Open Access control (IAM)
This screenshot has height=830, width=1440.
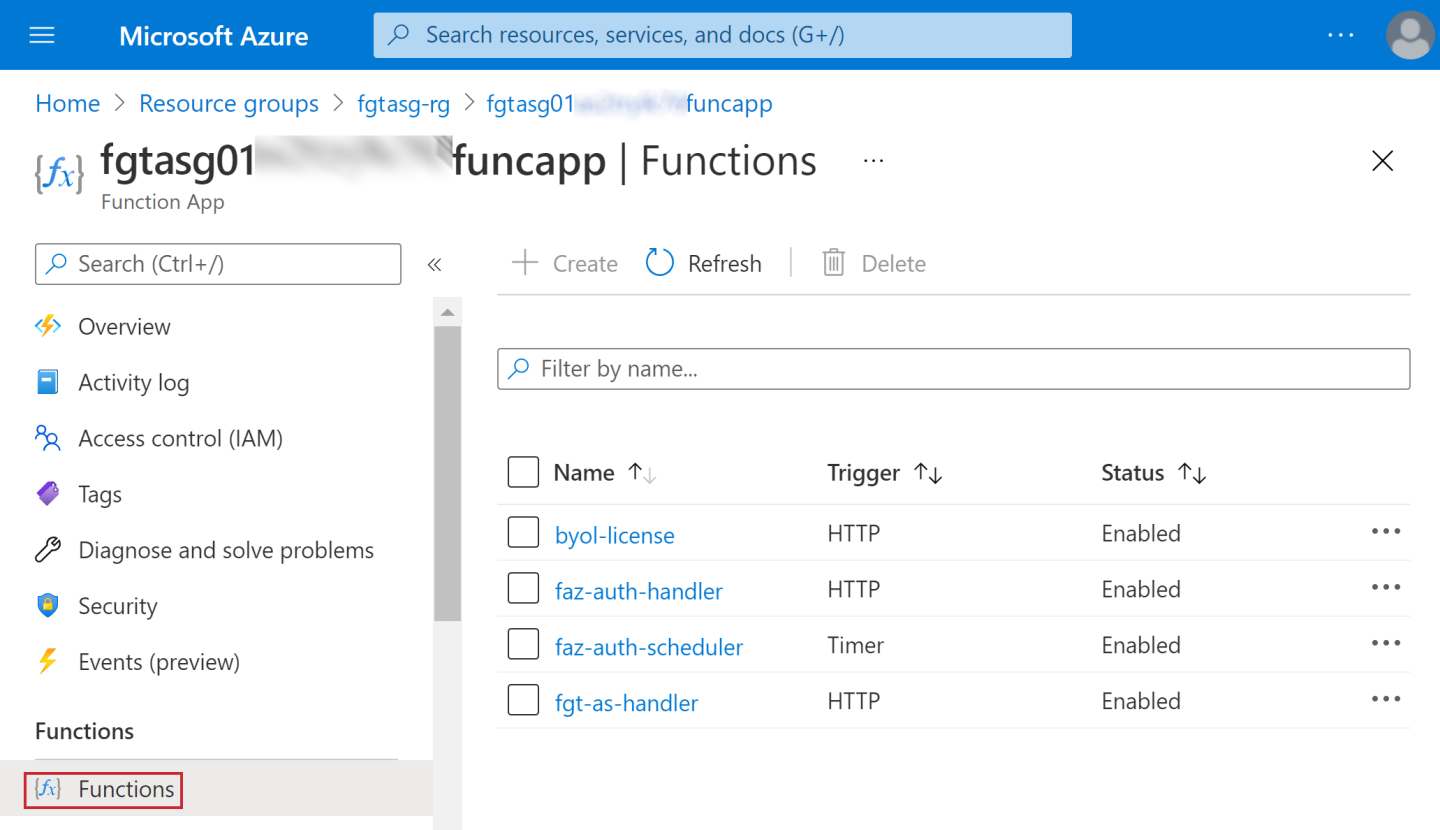pyautogui.click(x=181, y=438)
